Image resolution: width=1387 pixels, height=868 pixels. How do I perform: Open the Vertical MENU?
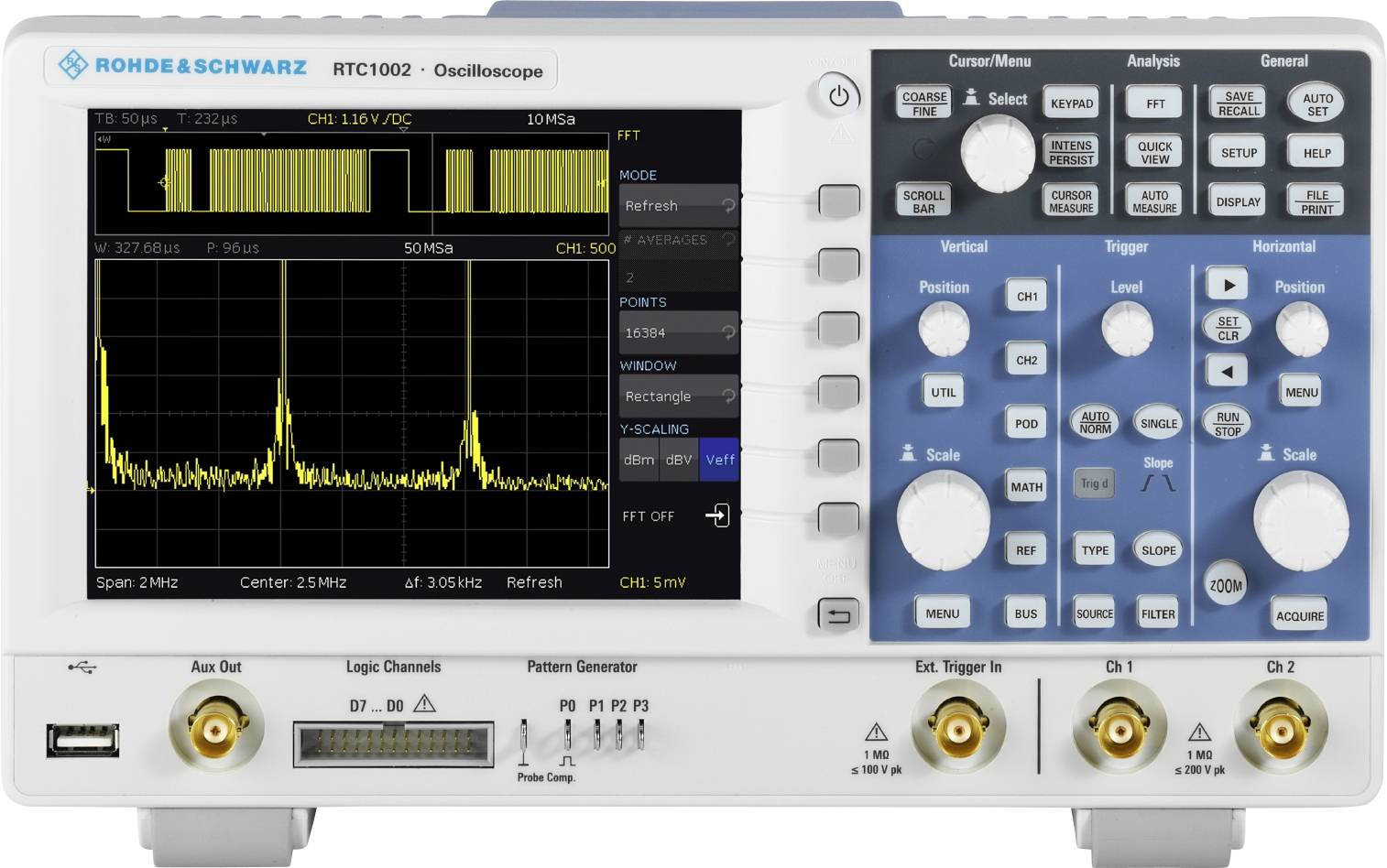tap(942, 613)
